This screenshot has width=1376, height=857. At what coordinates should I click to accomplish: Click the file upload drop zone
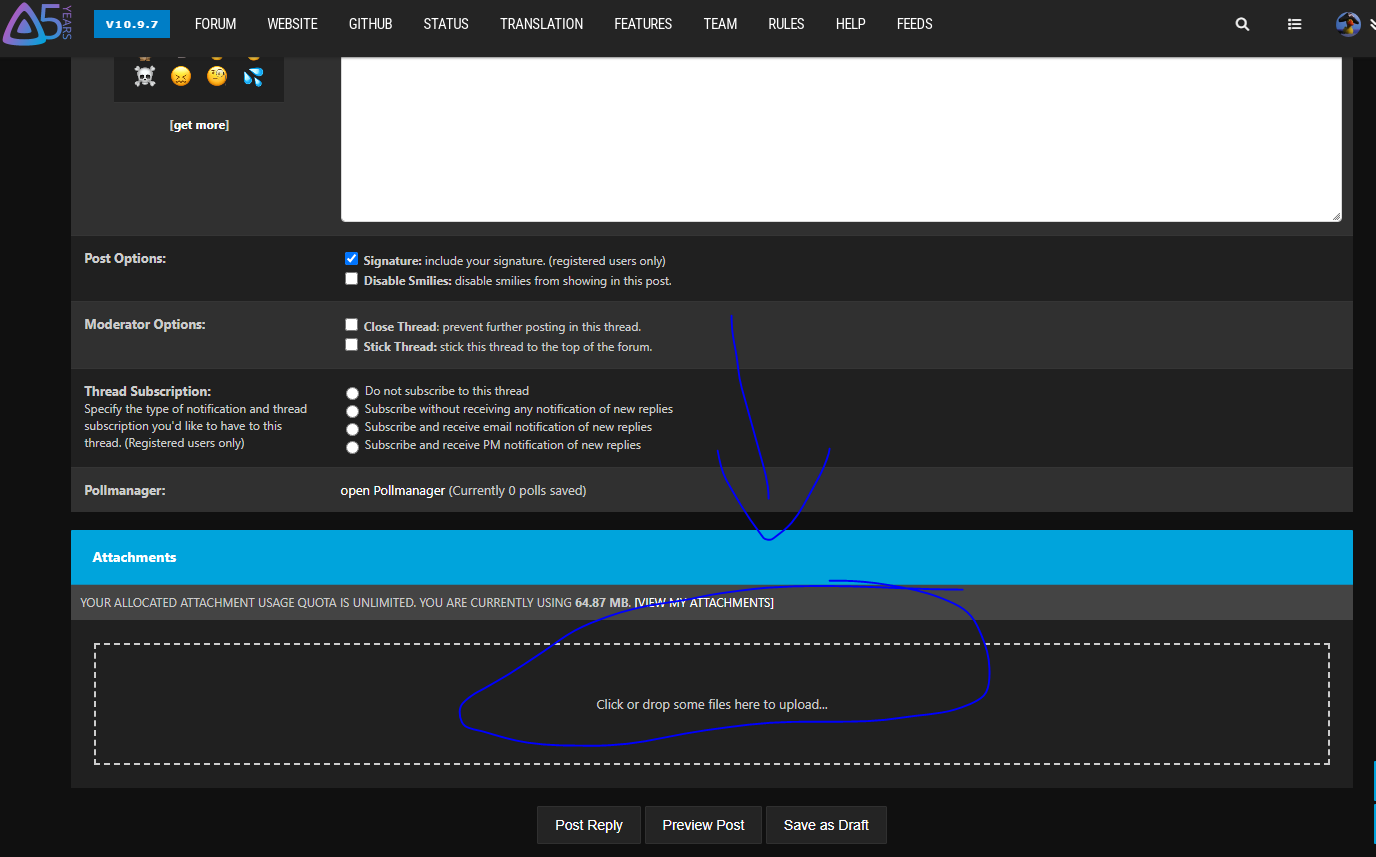pyautogui.click(x=711, y=704)
